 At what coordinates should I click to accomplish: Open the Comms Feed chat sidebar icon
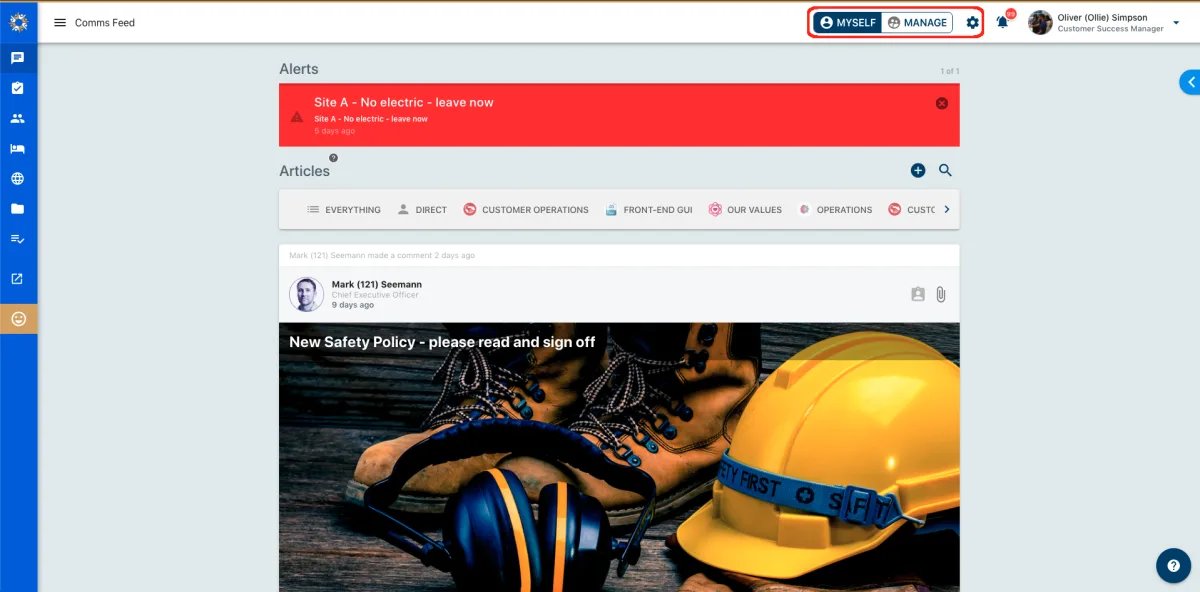[x=18, y=58]
